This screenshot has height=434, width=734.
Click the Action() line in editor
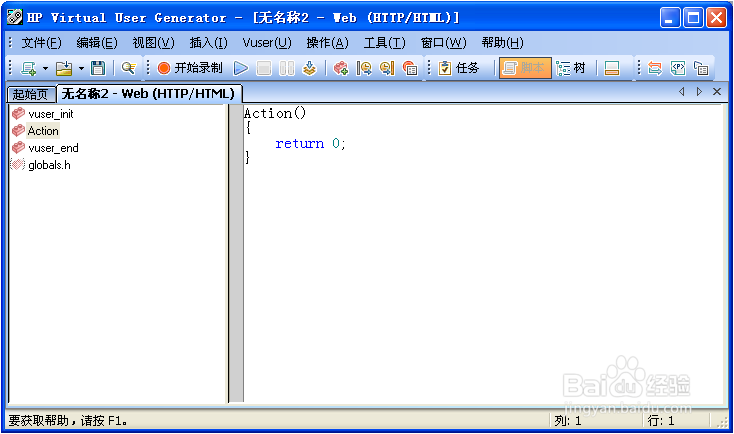pyautogui.click(x=275, y=114)
